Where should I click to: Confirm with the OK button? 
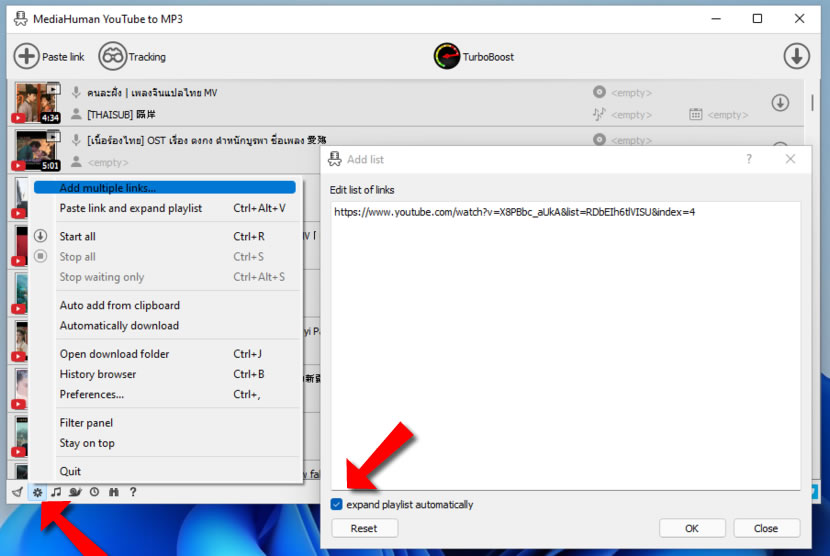692,528
